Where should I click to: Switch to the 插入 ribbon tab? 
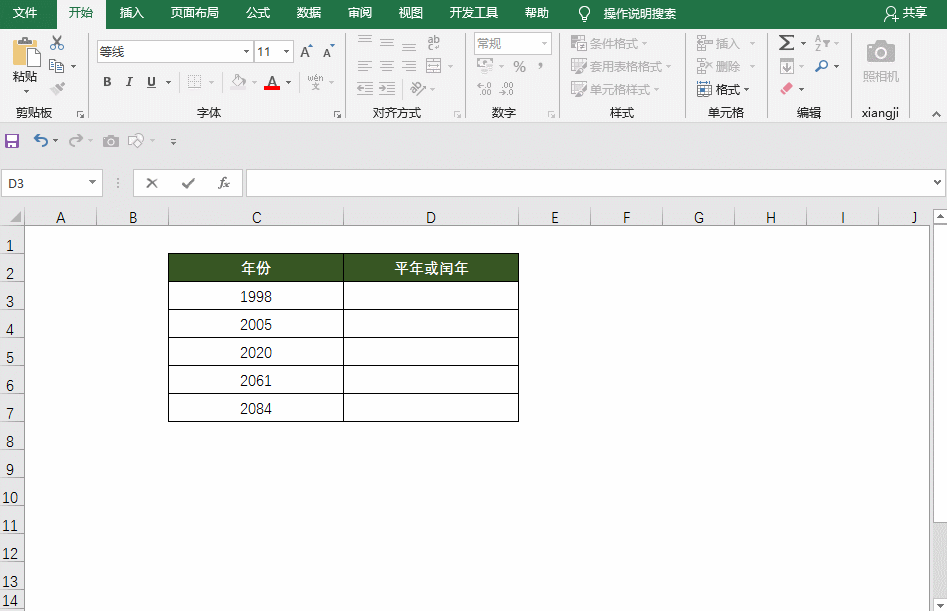tap(132, 13)
